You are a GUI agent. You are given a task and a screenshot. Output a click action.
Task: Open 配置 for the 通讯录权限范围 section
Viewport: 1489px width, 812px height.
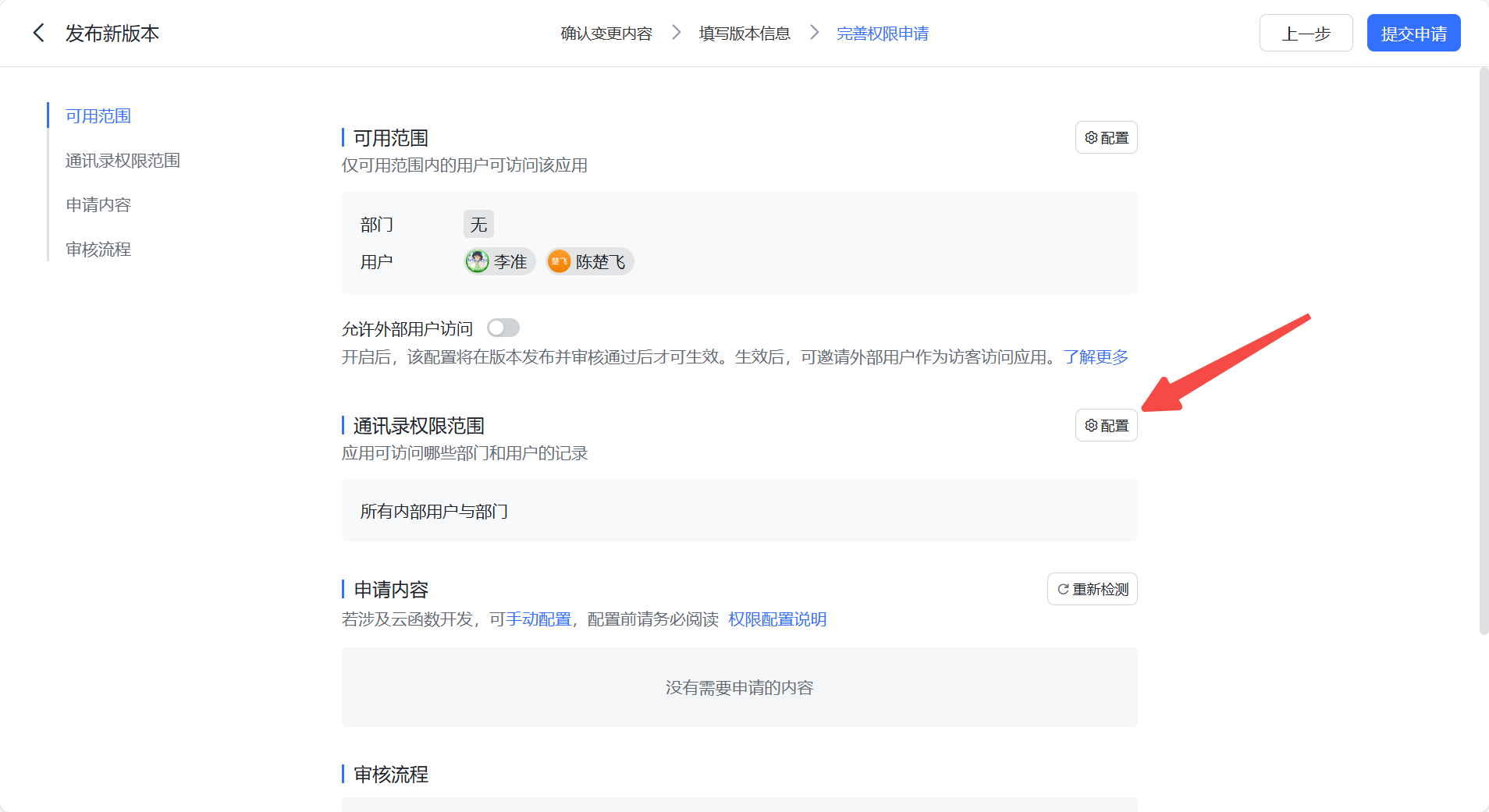[x=1106, y=426]
